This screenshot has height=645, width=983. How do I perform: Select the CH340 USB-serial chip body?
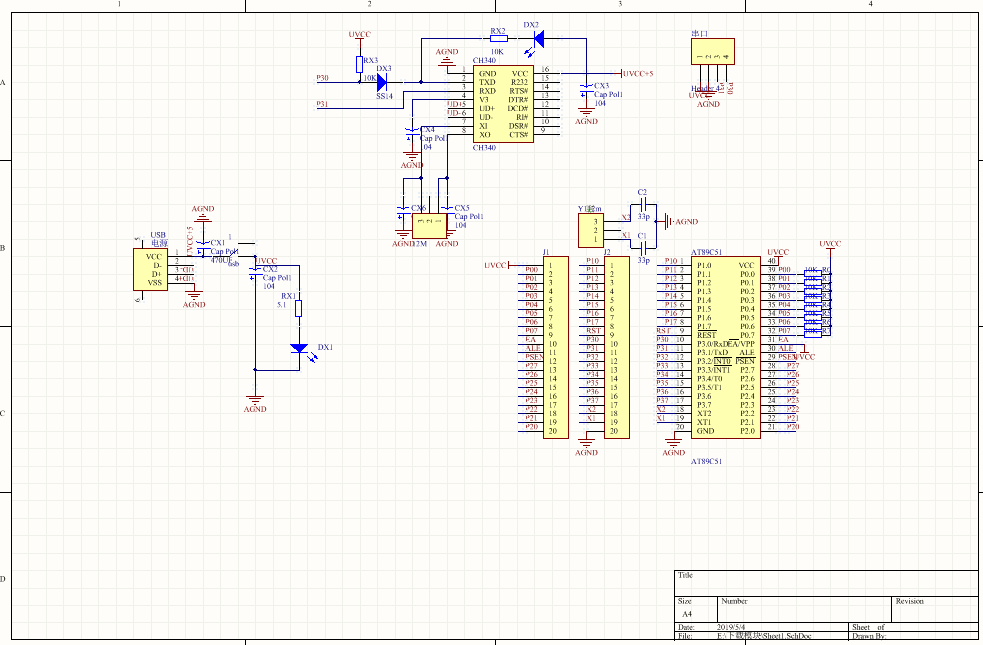[503, 104]
